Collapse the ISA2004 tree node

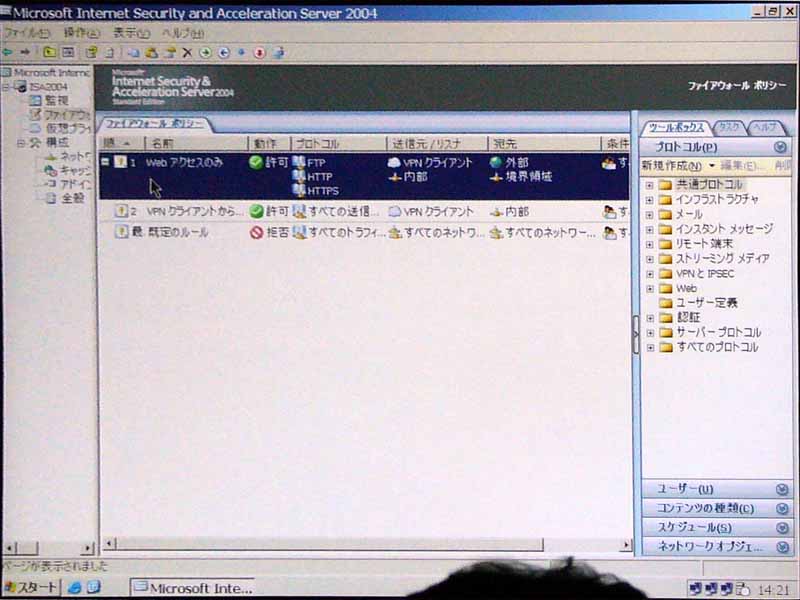coord(6,87)
